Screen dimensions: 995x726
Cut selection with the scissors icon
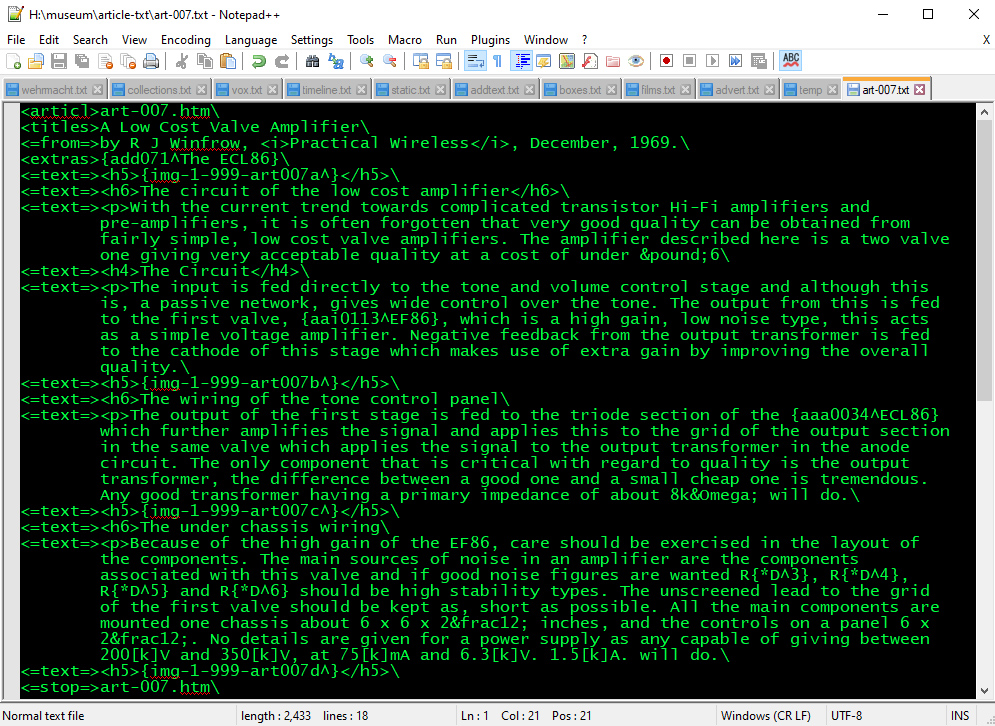[181, 61]
